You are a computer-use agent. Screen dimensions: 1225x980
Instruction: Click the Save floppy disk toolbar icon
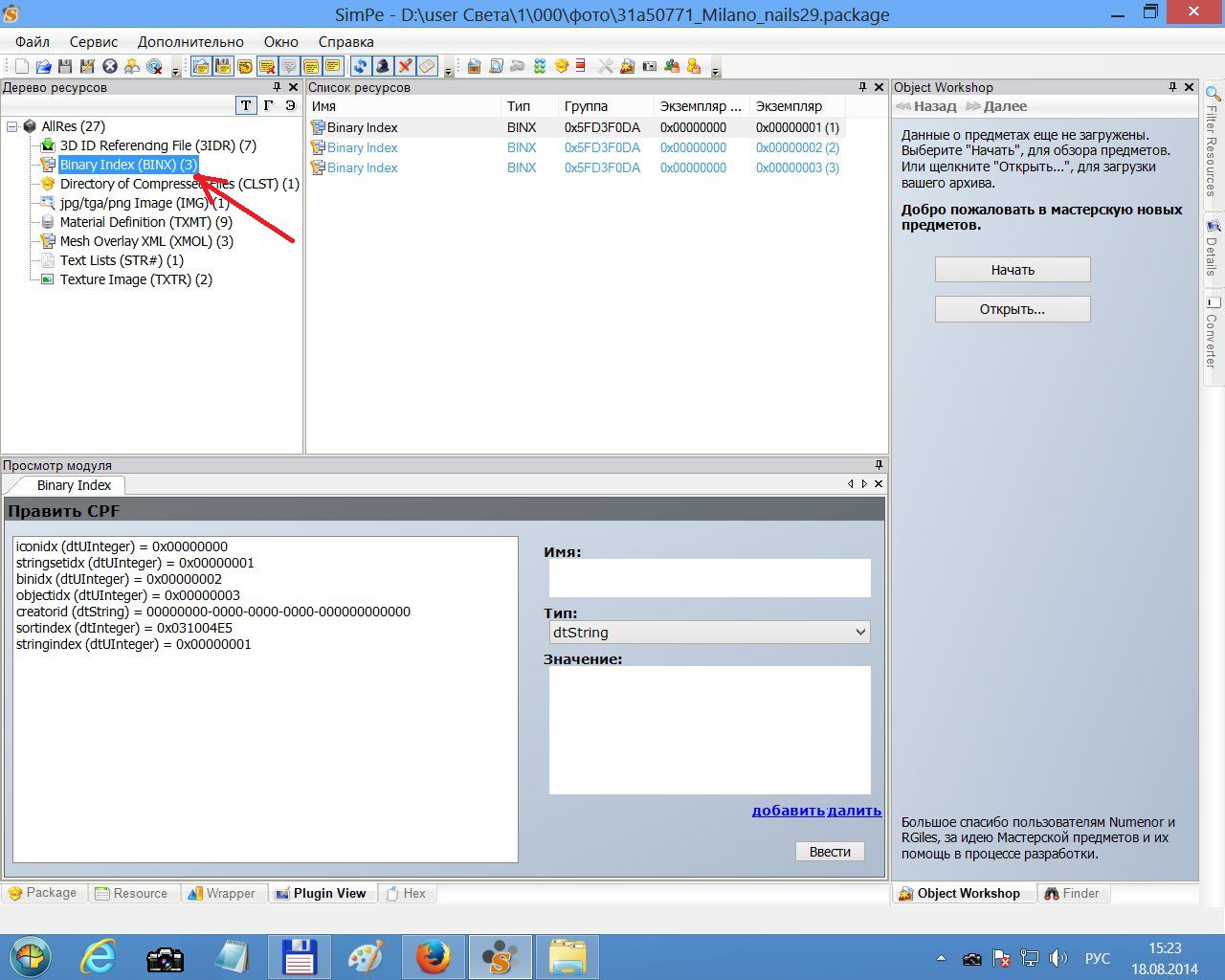coord(65,66)
